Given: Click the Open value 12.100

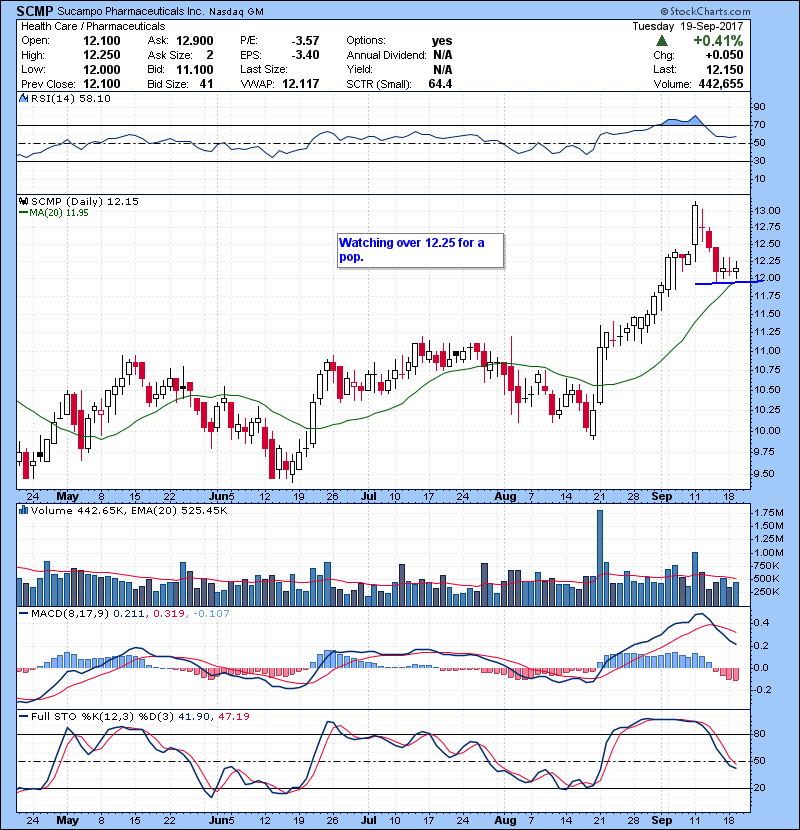Looking at the screenshot, I should coord(102,41).
